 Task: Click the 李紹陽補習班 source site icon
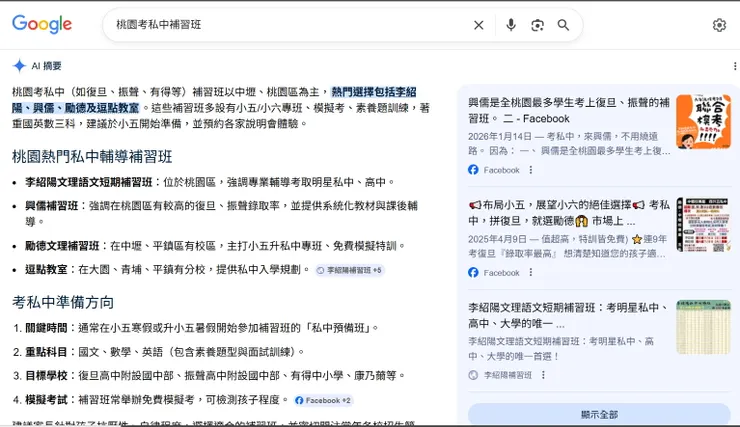[473, 375]
